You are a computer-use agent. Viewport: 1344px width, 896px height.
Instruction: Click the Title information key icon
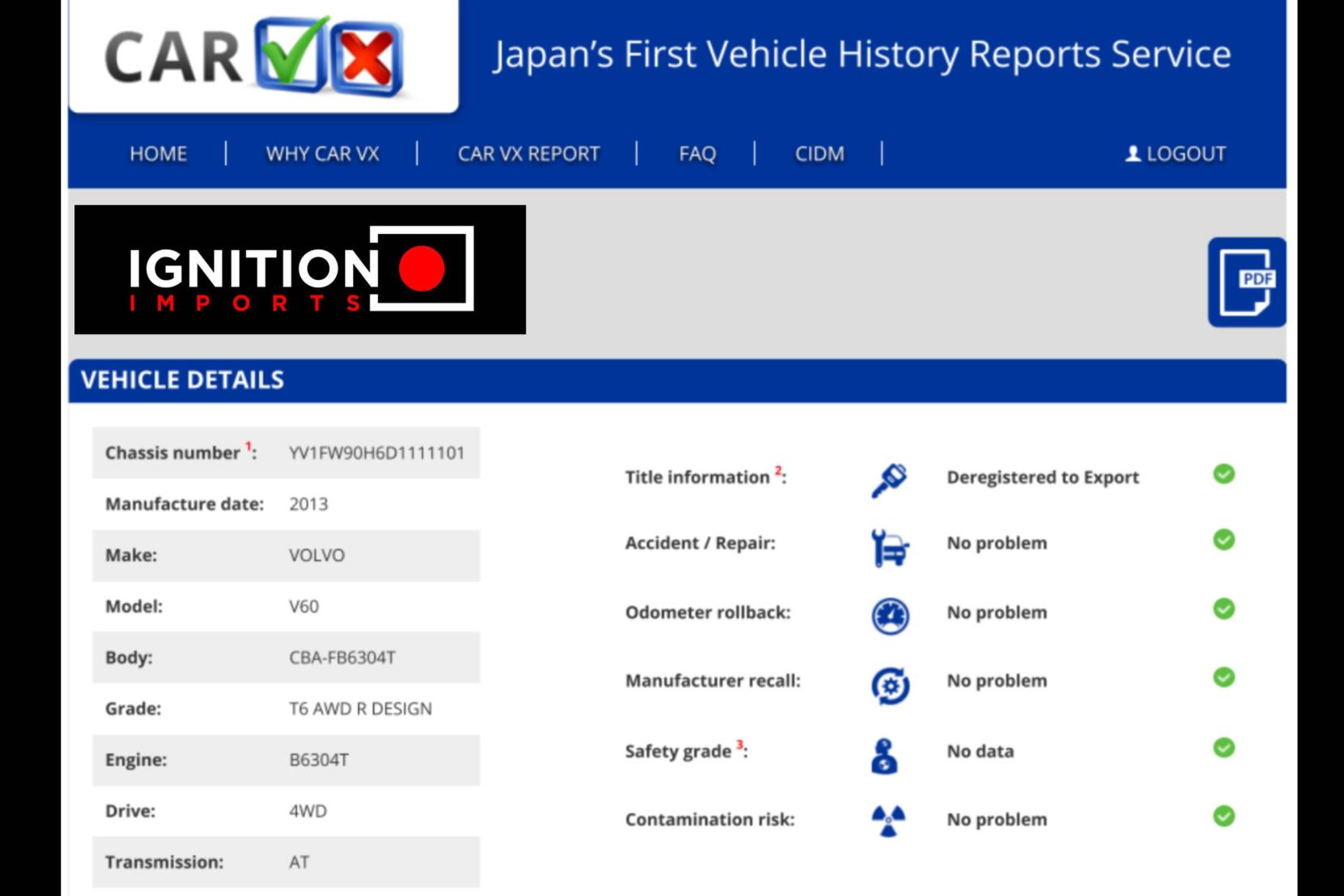coord(889,480)
